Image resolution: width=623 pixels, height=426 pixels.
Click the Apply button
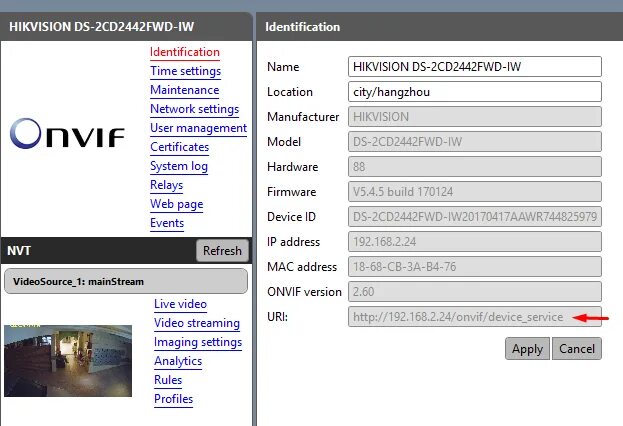(x=527, y=349)
